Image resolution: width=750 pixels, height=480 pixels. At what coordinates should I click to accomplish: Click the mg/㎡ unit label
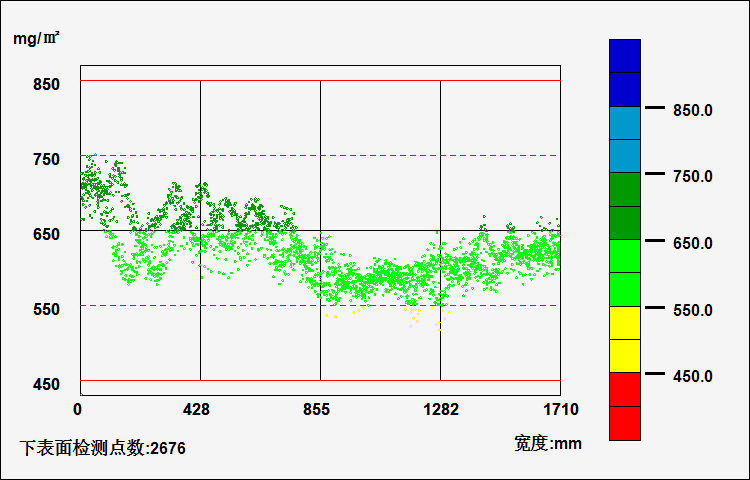click(x=36, y=39)
